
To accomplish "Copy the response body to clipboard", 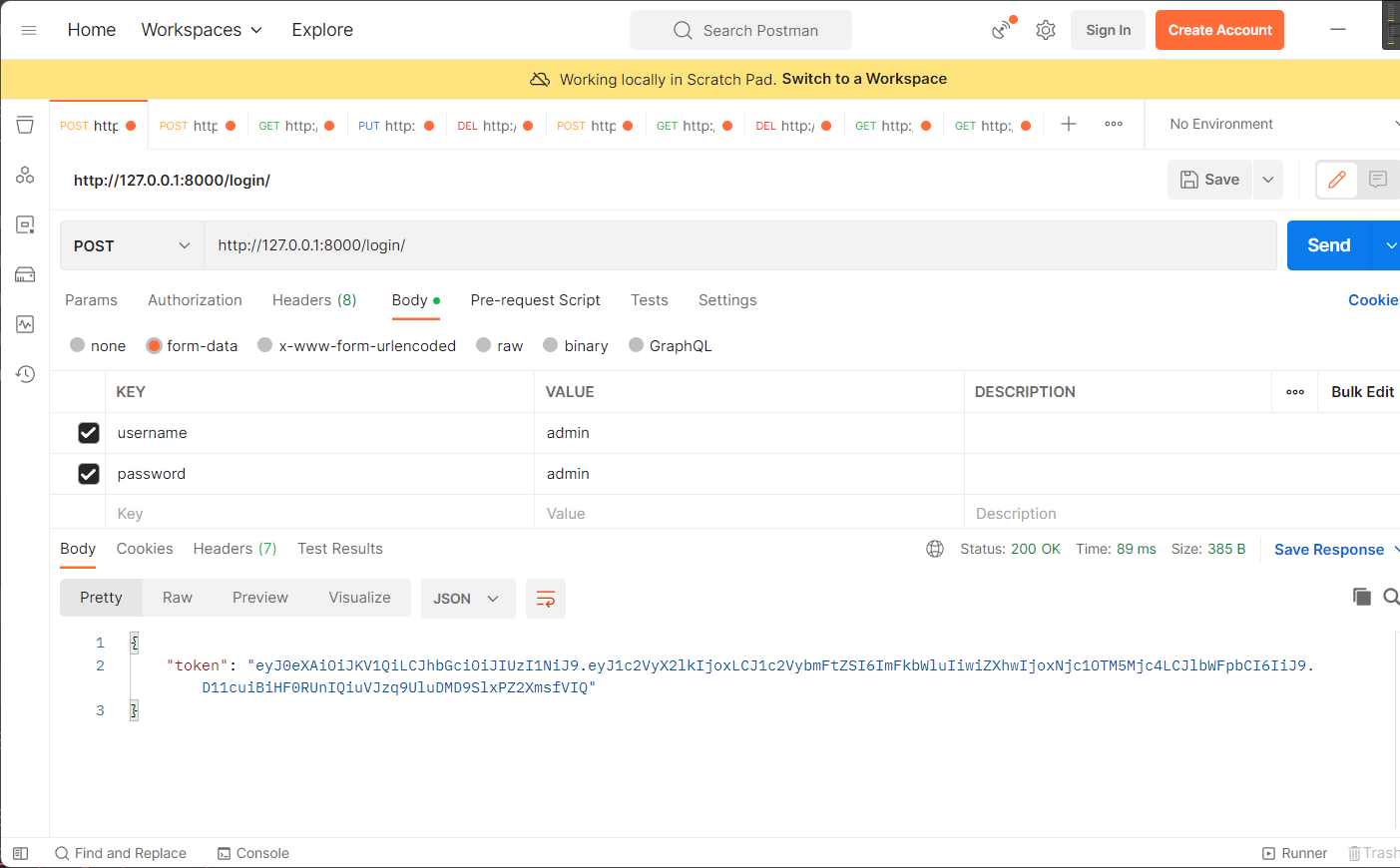I will click(1361, 597).
